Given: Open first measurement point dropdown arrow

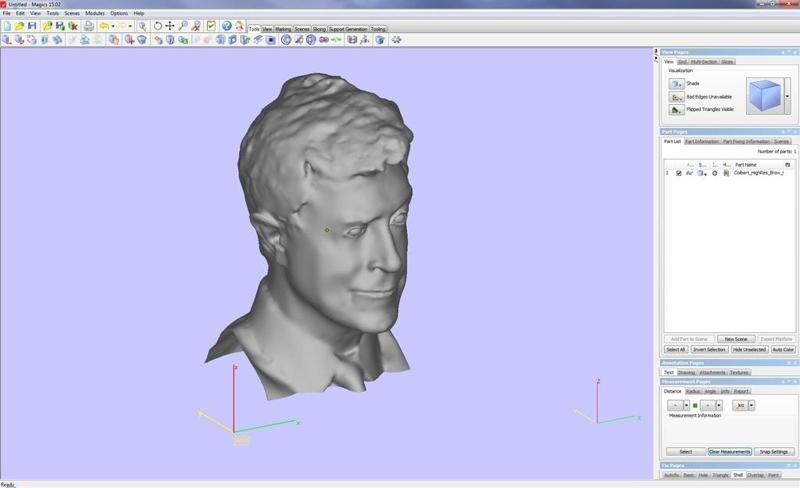Looking at the screenshot, I should coord(687,405).
